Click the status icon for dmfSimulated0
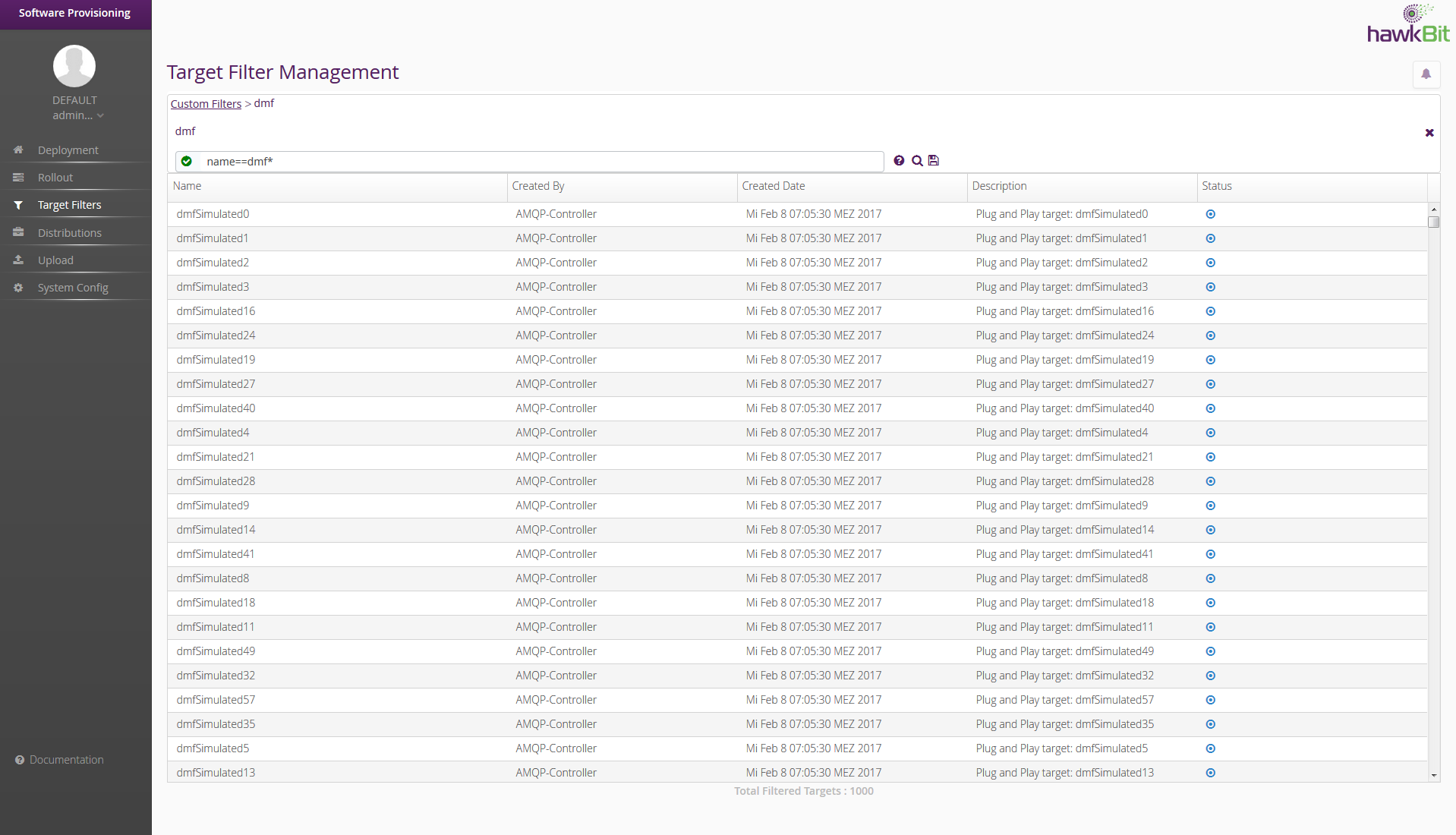 pos(1211,215)
